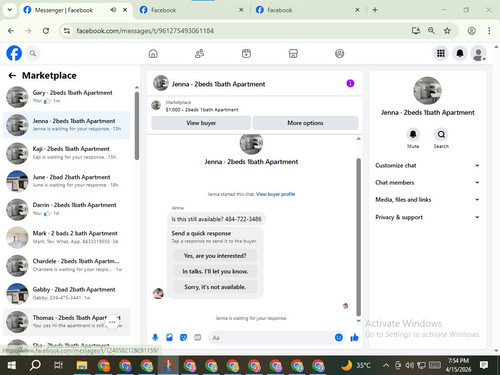
Task: Search in conversation using the Search icon
Action: tap(441, 134)
